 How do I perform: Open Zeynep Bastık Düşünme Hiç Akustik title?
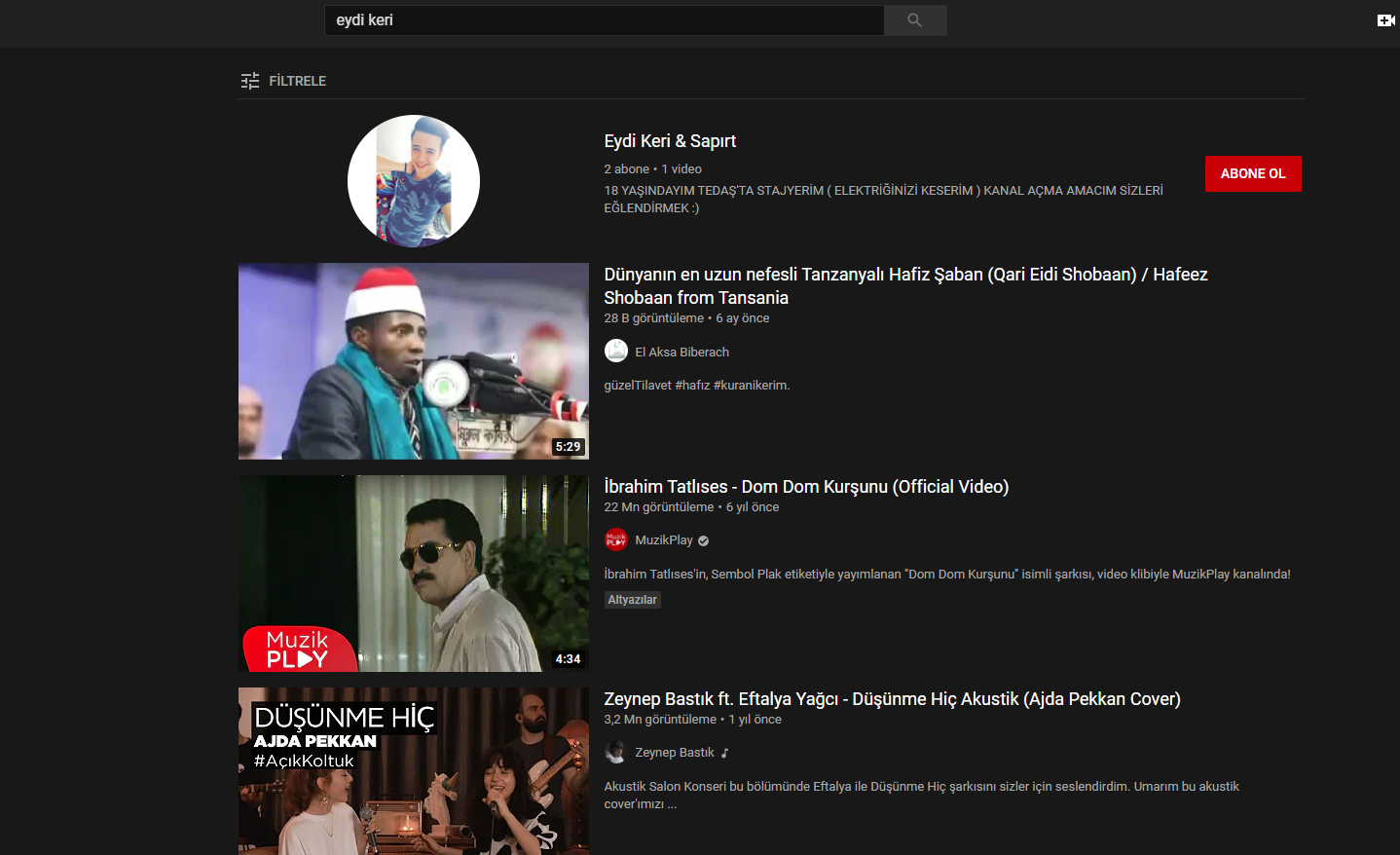[x=892, y=699]
